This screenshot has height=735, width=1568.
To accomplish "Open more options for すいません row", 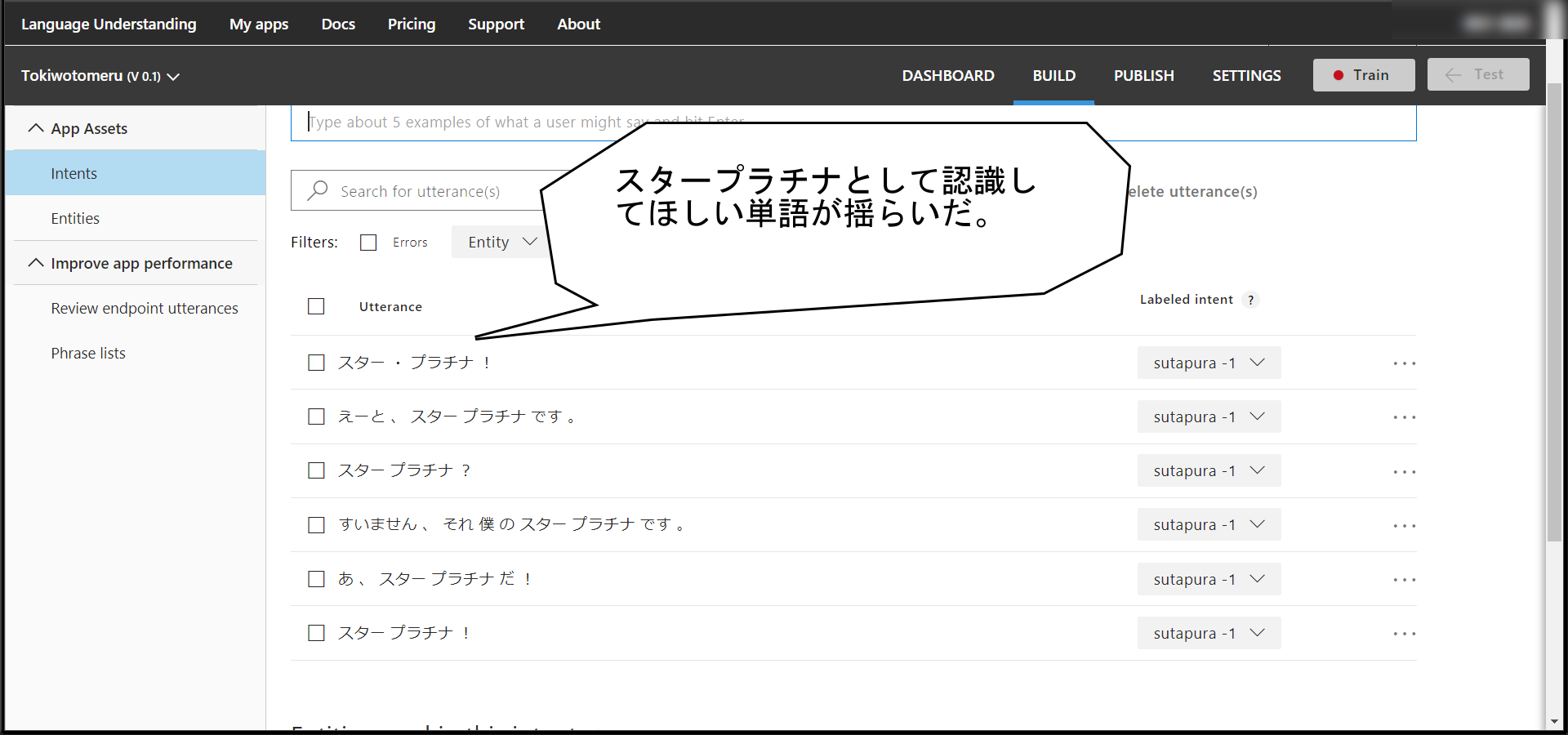I will [x=1405, y=526].
